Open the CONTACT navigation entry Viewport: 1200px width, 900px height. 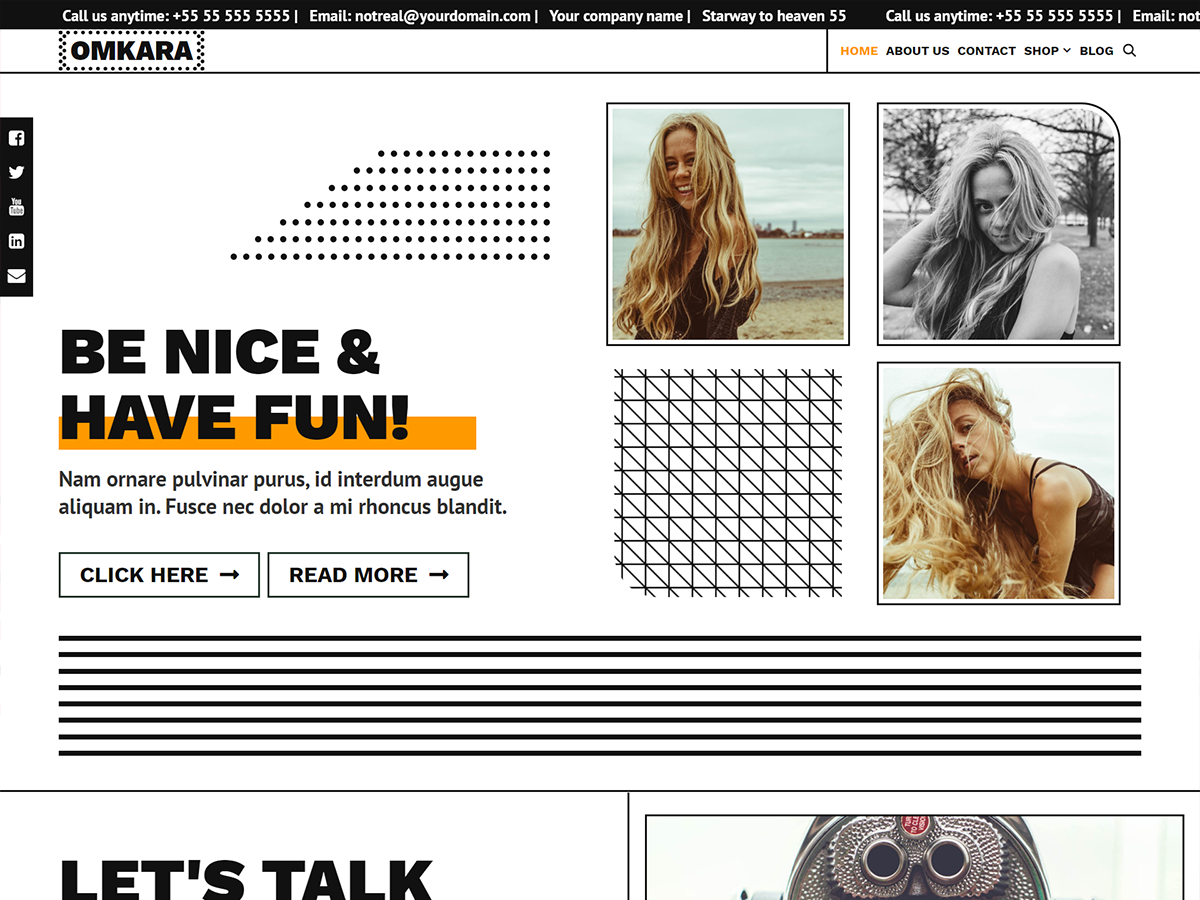(x=986, y=51)
